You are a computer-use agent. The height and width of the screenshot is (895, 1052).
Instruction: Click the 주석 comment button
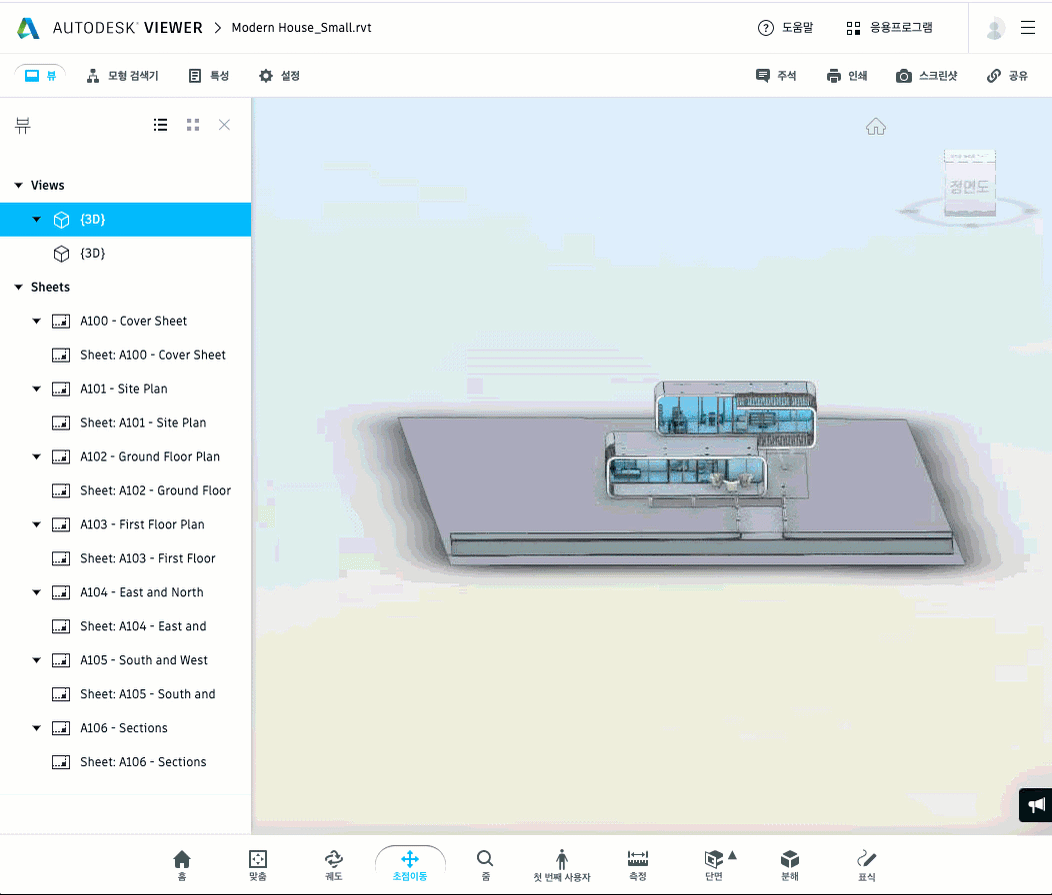coord(776,76)
